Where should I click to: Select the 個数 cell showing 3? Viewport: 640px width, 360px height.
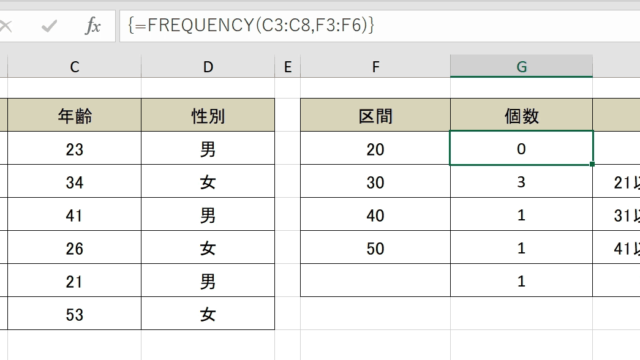click(x=522, y=182)
